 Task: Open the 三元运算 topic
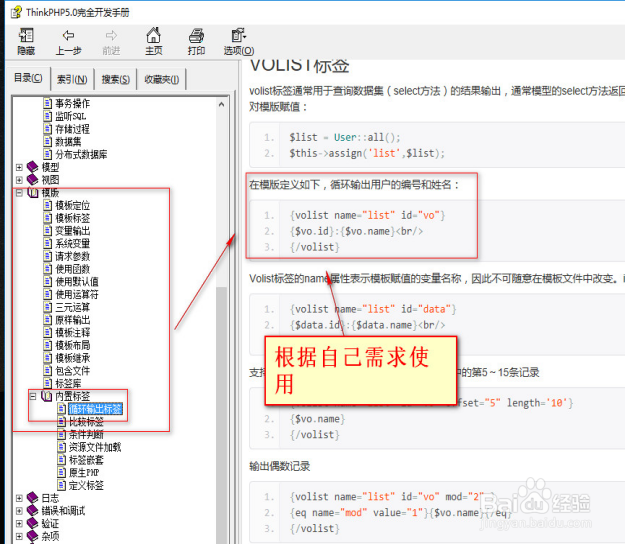pos(73,307)
